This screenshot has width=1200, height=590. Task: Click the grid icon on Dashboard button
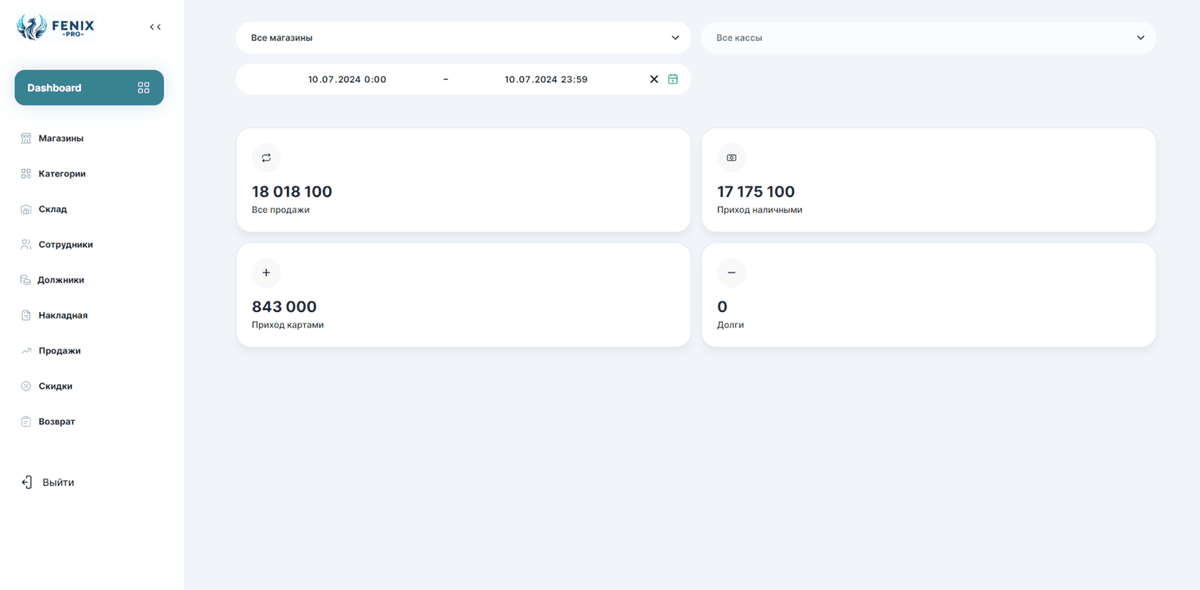(x=143, y=88)
